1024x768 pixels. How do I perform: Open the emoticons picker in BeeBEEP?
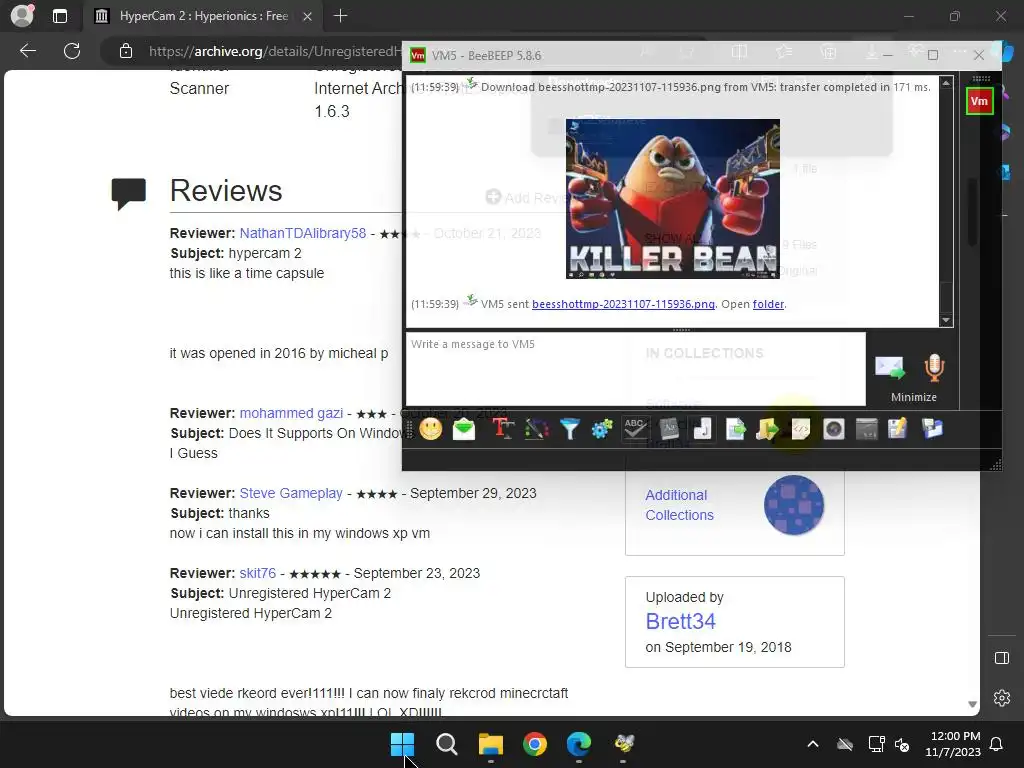point(430,429)
